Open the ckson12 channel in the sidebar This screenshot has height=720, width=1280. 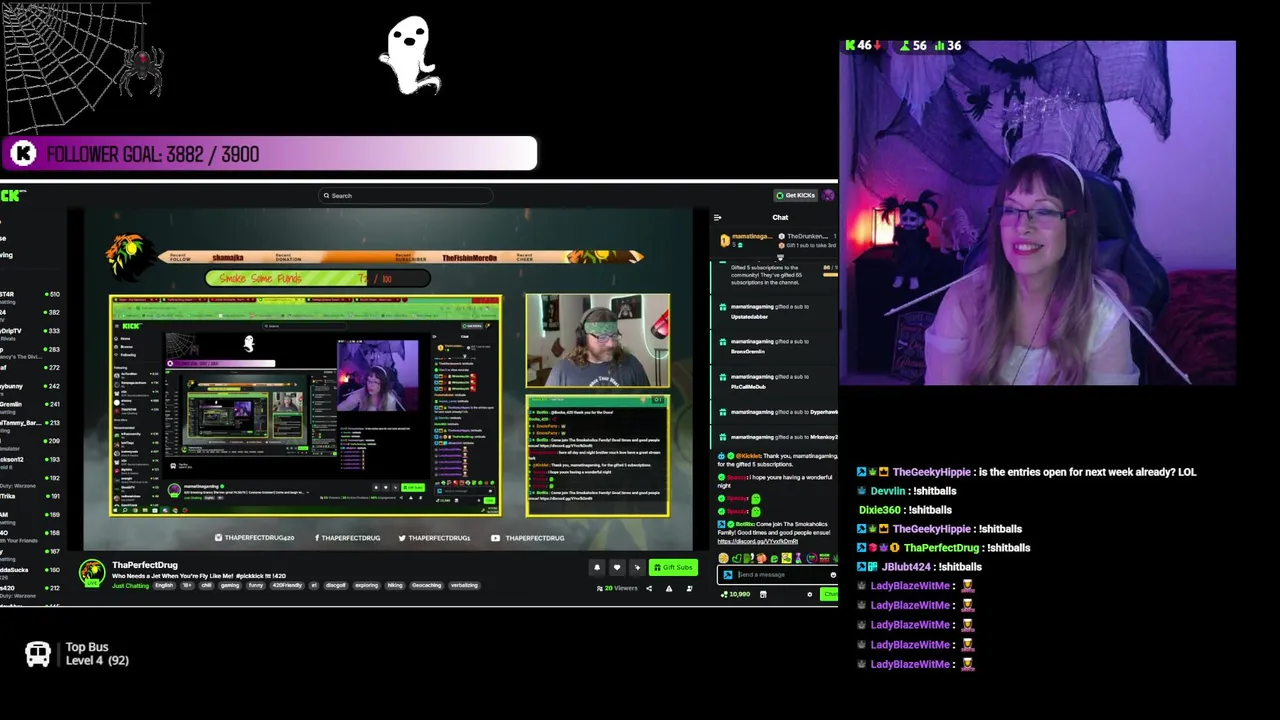click(x=30, y=460)
